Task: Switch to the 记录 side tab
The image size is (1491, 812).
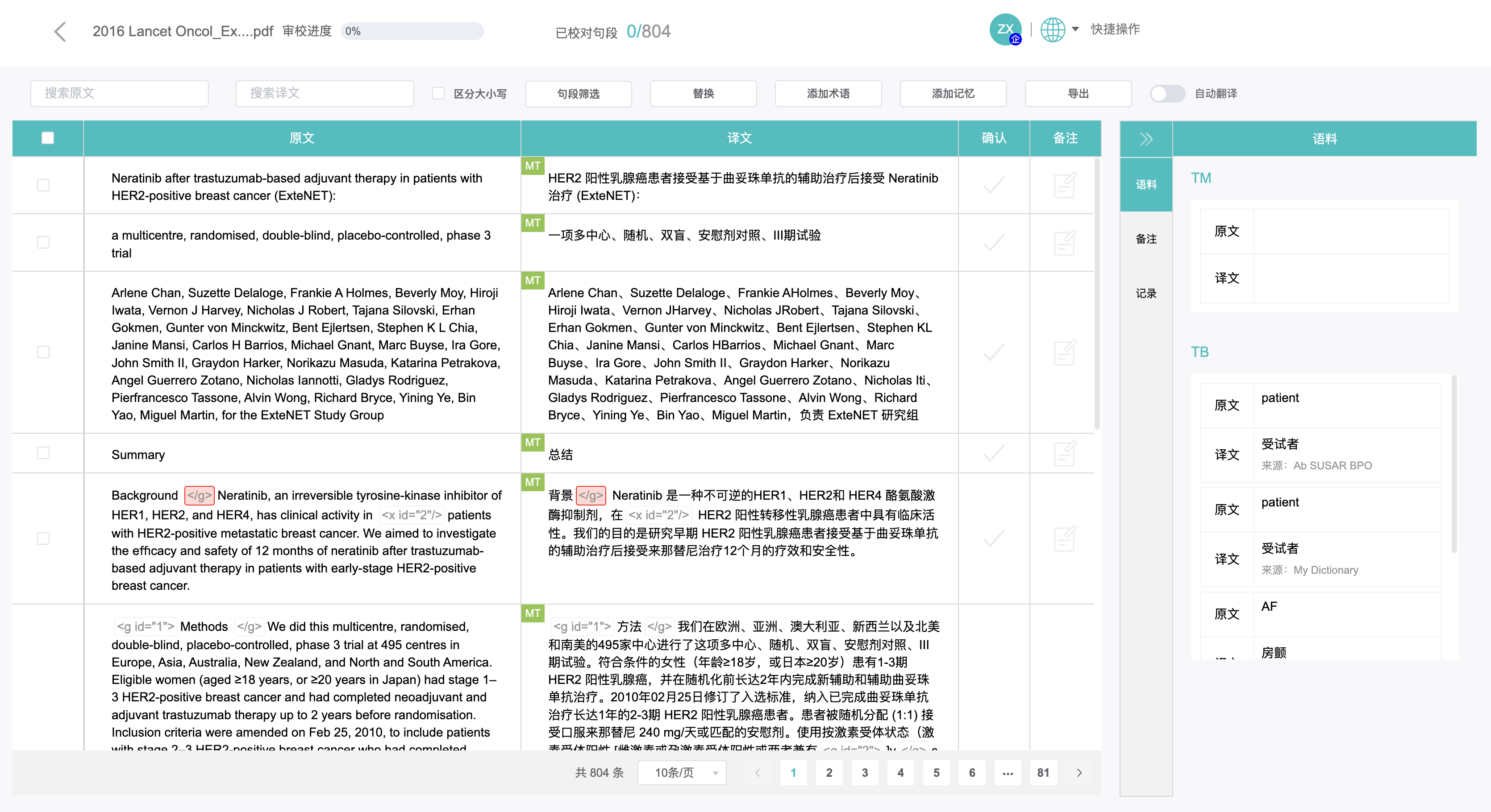Action: (x=1145, y=293)
